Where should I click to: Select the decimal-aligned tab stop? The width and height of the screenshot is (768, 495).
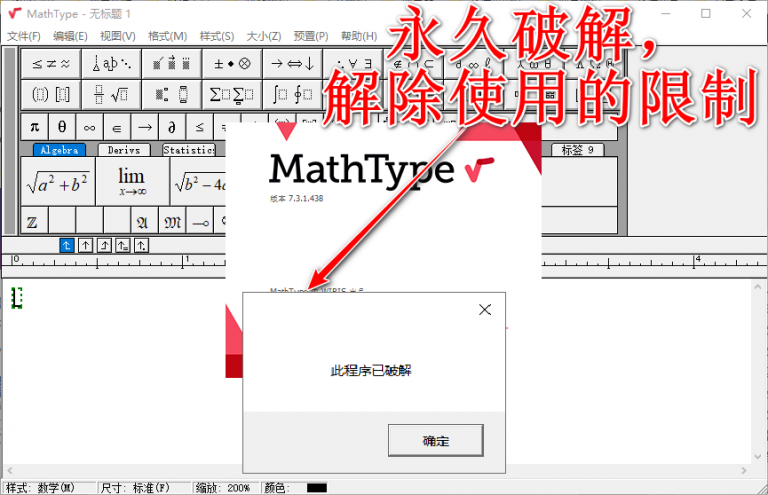pyautogui.click(x=141, y=245)
